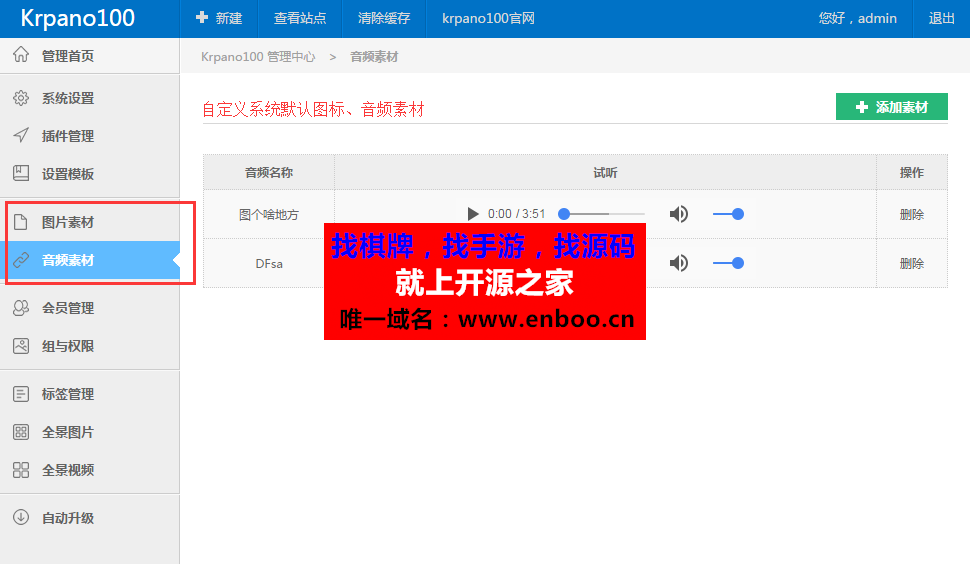The image size is (970, 564).
Task: Click audio name cell 图个啥地方
Action: tap(269, 215)
